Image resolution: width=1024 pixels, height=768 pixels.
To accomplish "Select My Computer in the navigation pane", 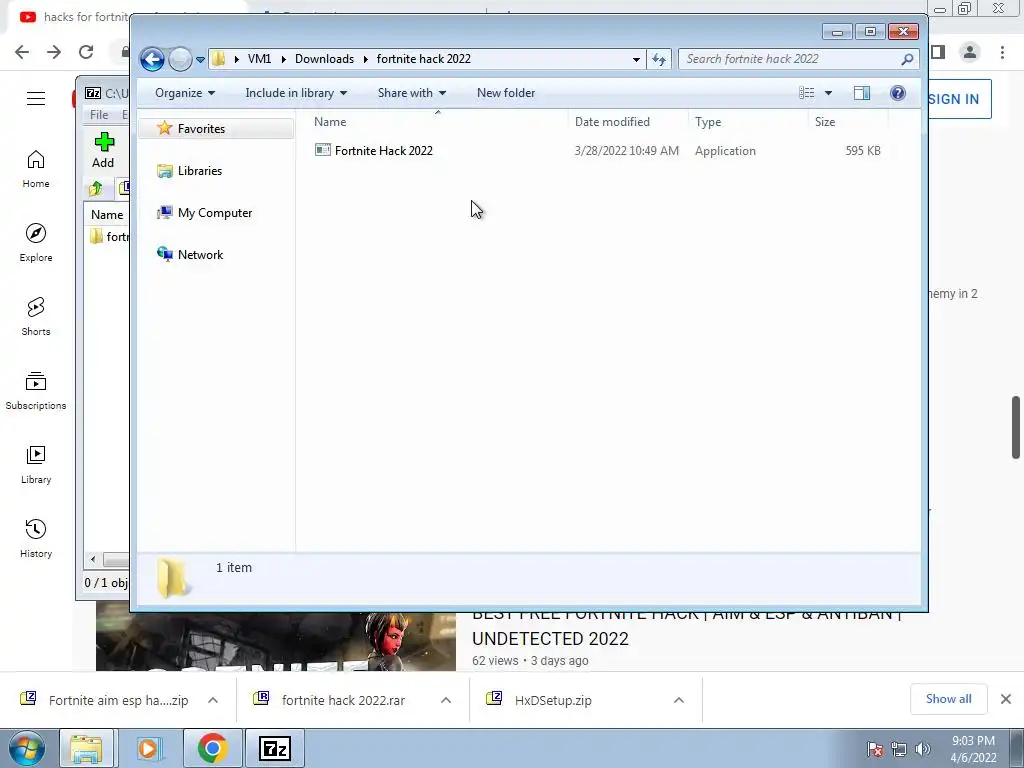I will [215, 213].
